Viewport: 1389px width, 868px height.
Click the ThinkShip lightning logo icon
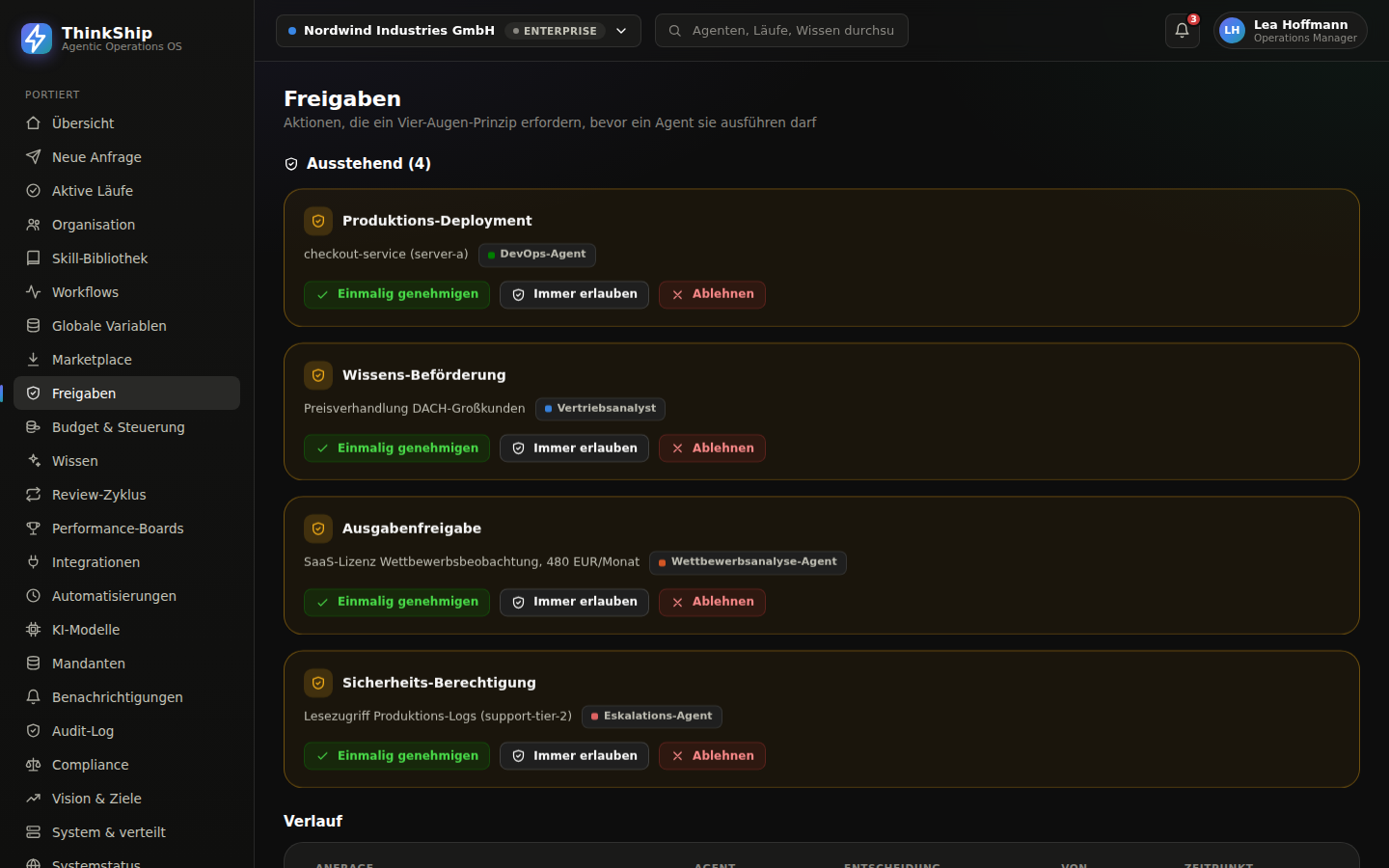(37, 39)
